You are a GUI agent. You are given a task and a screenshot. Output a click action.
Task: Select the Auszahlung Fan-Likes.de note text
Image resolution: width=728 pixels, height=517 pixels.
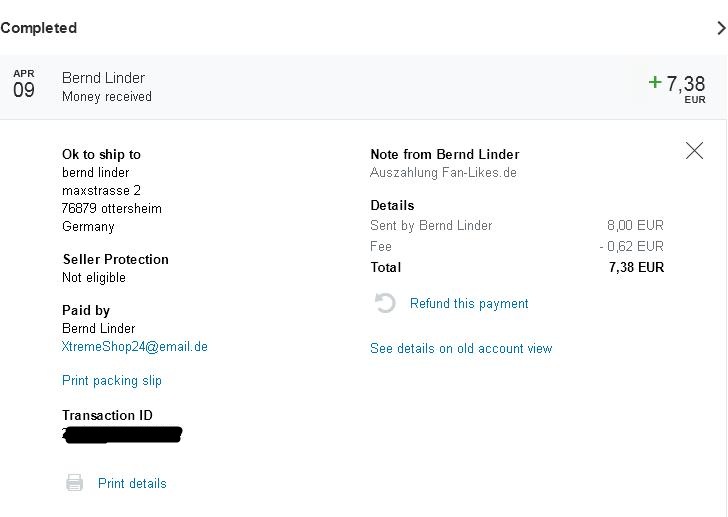coord(443,173)
